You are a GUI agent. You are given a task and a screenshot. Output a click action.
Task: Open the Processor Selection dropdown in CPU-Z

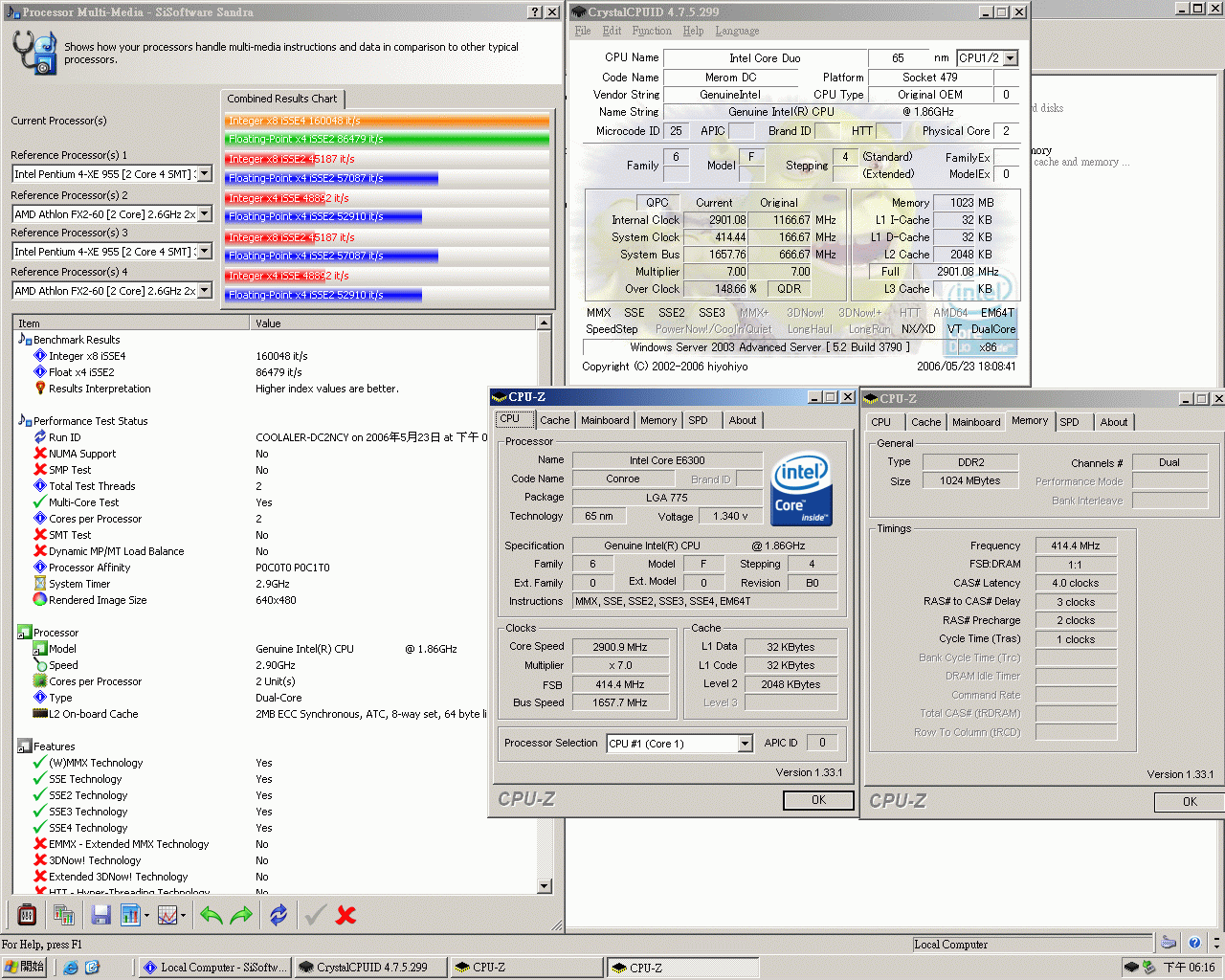746,744
